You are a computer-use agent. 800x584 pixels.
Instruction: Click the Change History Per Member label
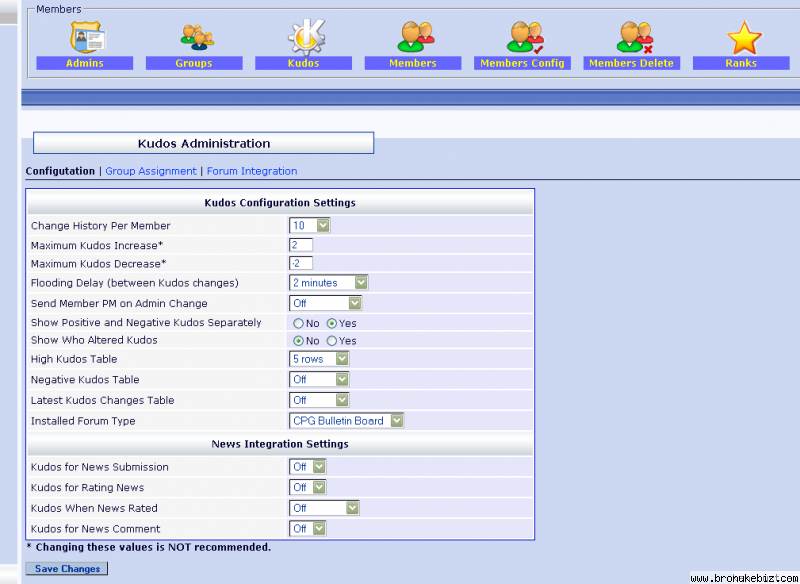point(101,225)
